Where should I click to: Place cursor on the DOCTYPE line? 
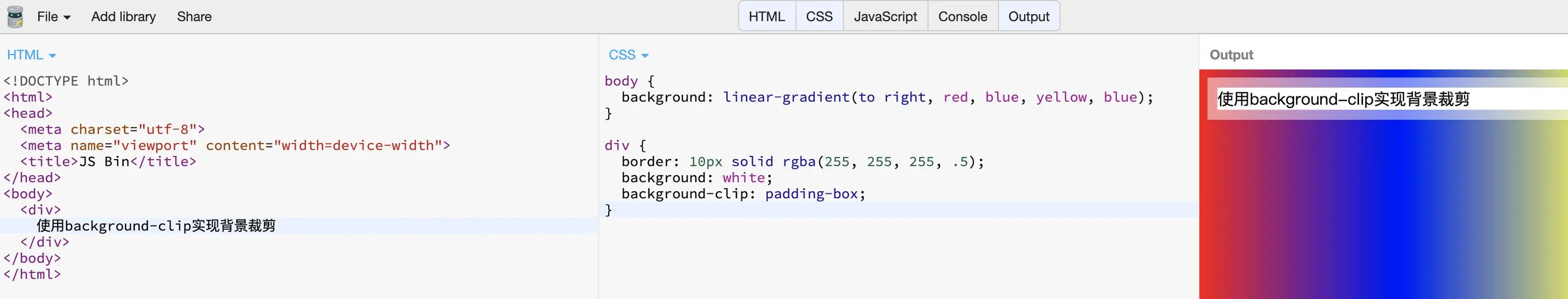click(x=66, y=81)
